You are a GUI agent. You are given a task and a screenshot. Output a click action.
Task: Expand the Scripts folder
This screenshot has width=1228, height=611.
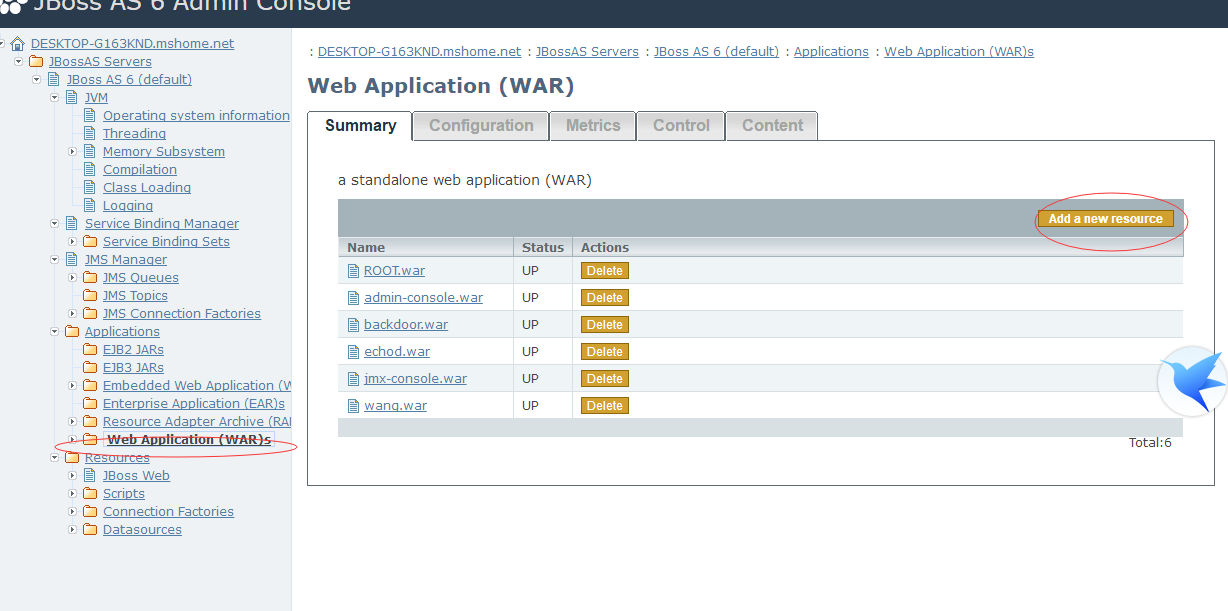pos(73,494)
